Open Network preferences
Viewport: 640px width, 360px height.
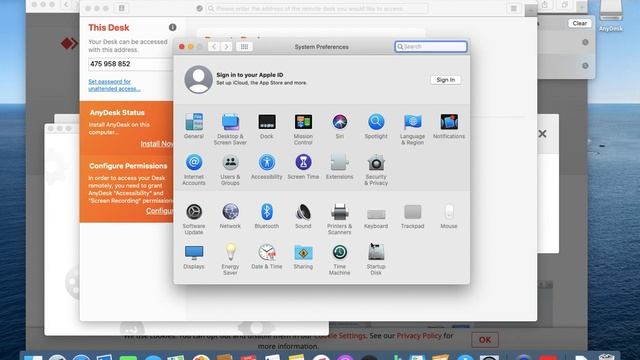tap(230, 216)
